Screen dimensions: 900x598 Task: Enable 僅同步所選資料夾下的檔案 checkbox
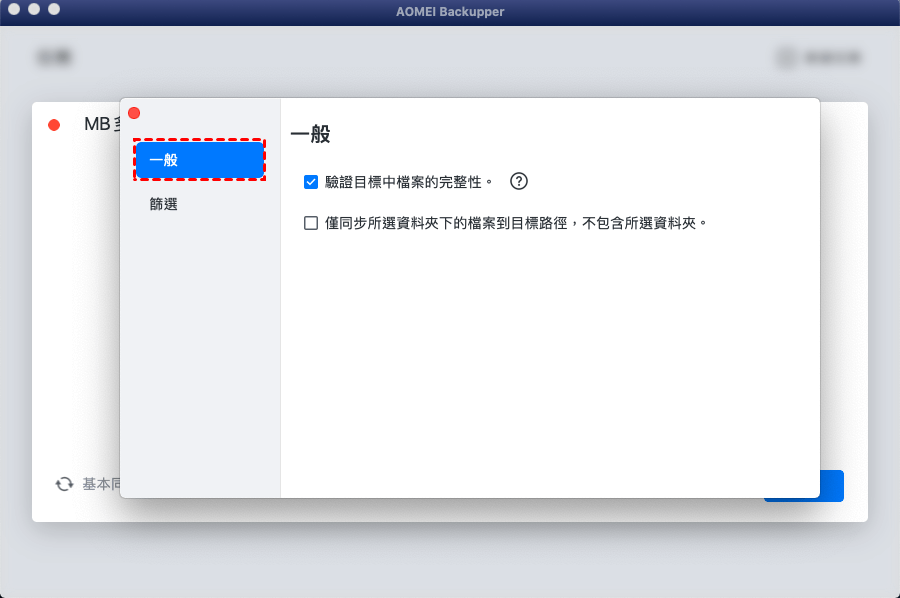click(x=311, y=223)
